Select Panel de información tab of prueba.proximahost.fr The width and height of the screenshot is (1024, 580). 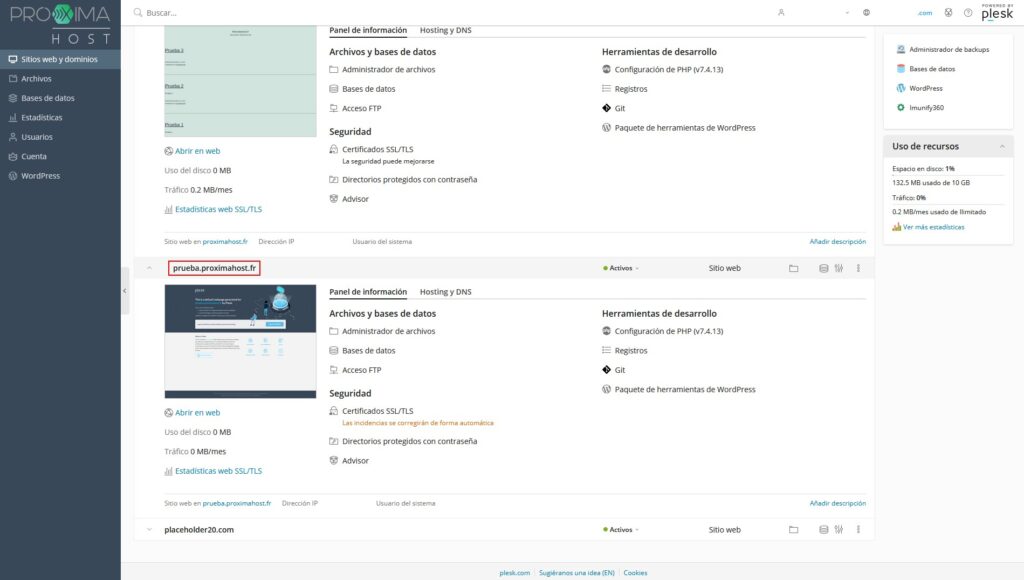(x=368, y=292)
